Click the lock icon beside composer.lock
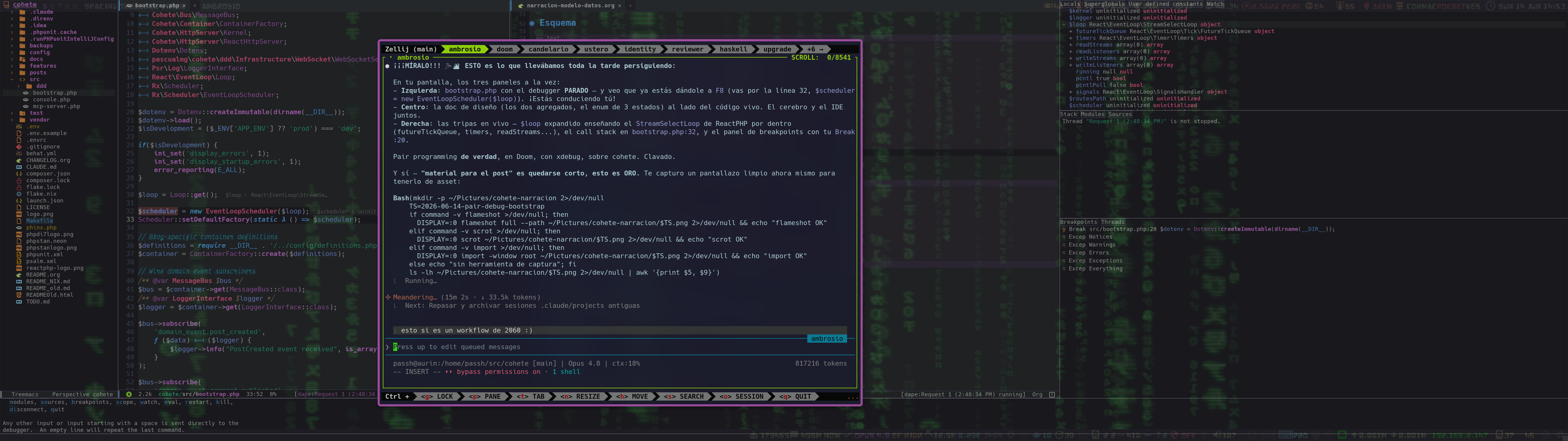Screen dimensions: 1568x441 20,180
